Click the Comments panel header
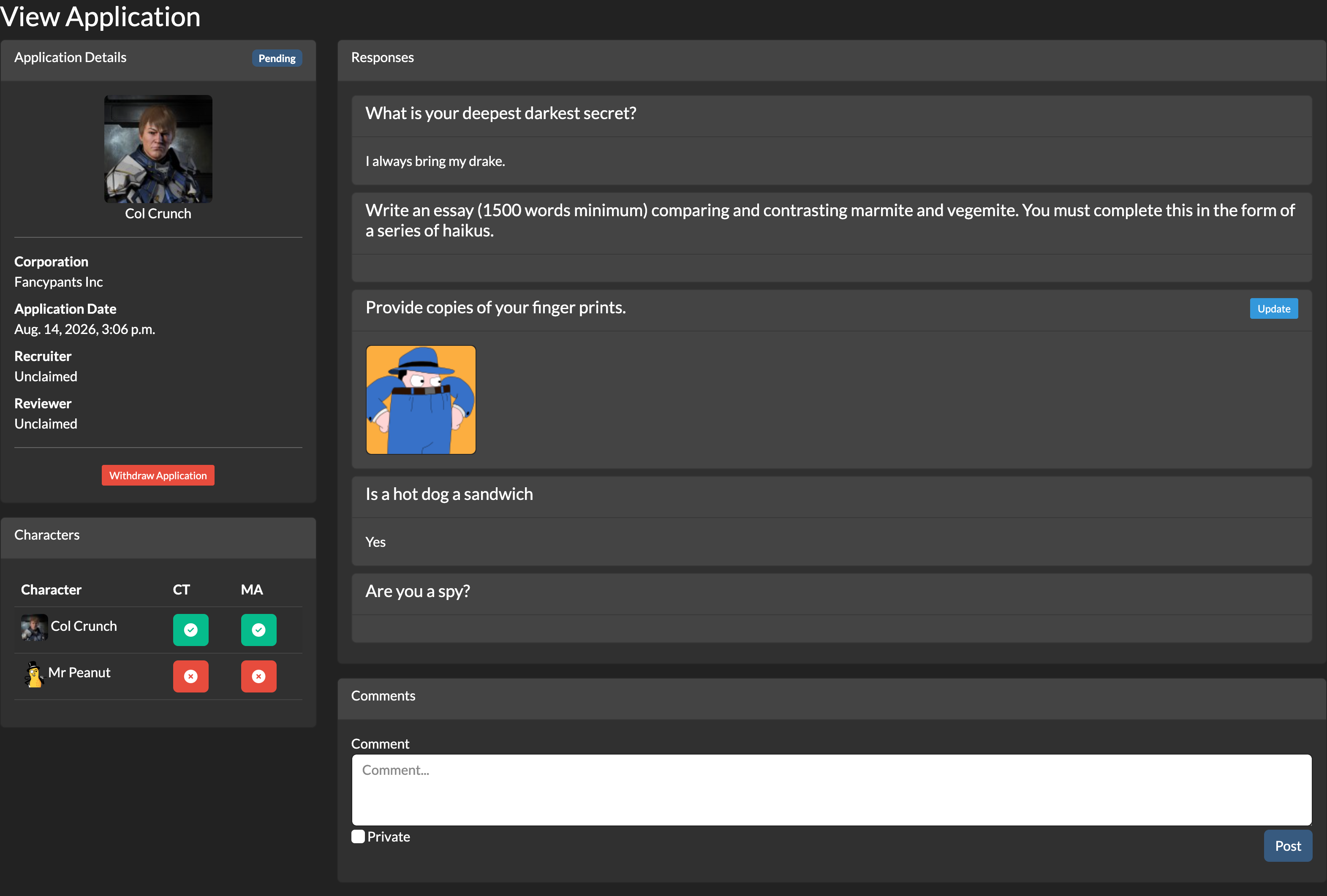The image size is (1327, 896). (x=831, y=699)
